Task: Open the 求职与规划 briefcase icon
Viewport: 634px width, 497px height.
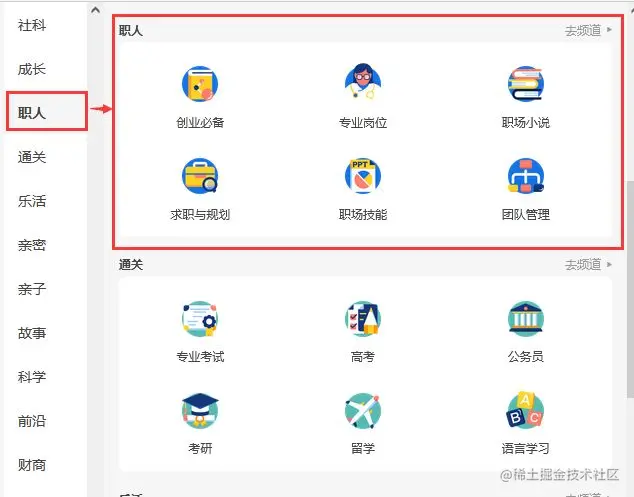Action: [200, 176]
